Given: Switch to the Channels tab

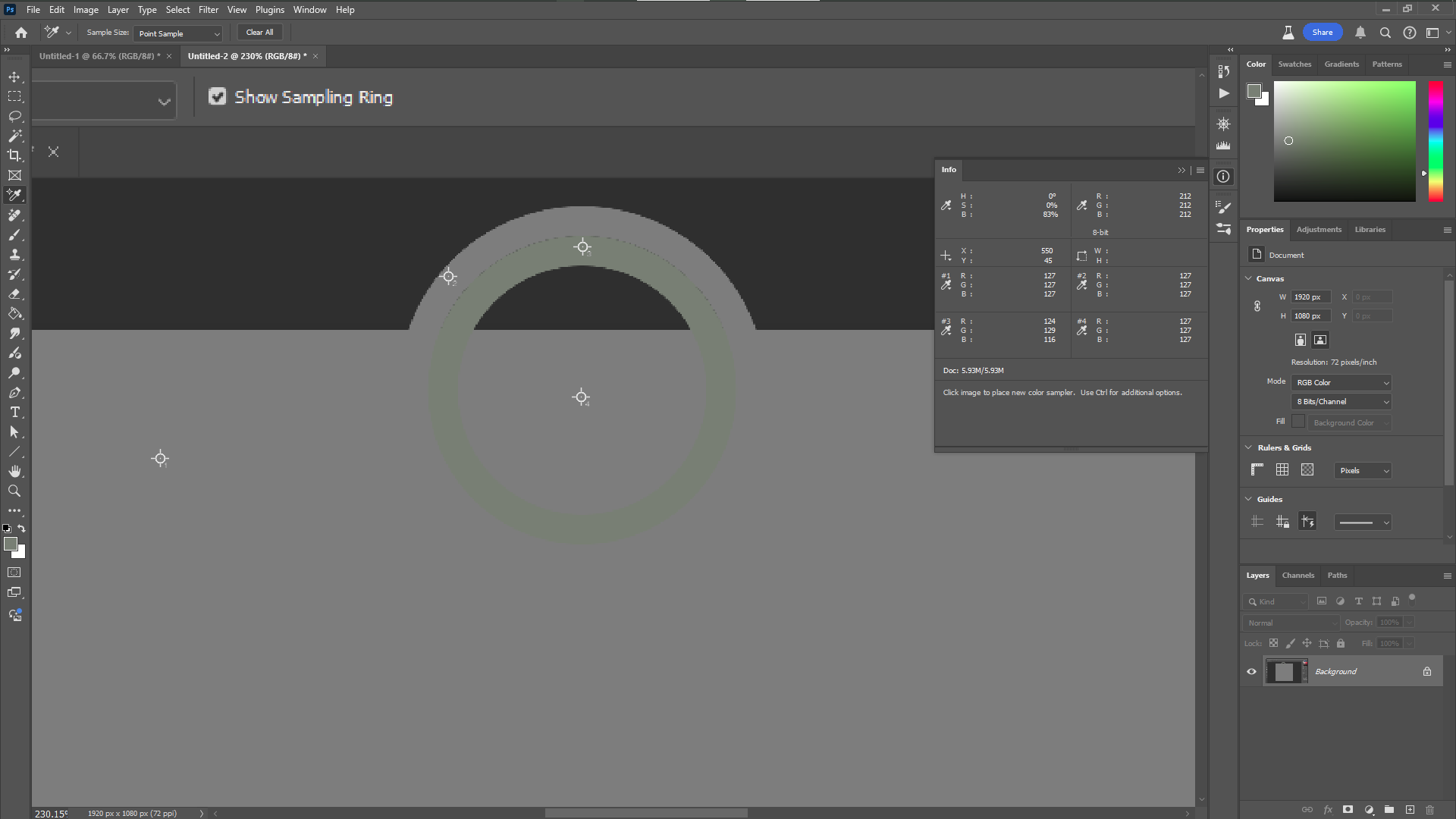Looking at the screenshot, I should click(1298, 575).
